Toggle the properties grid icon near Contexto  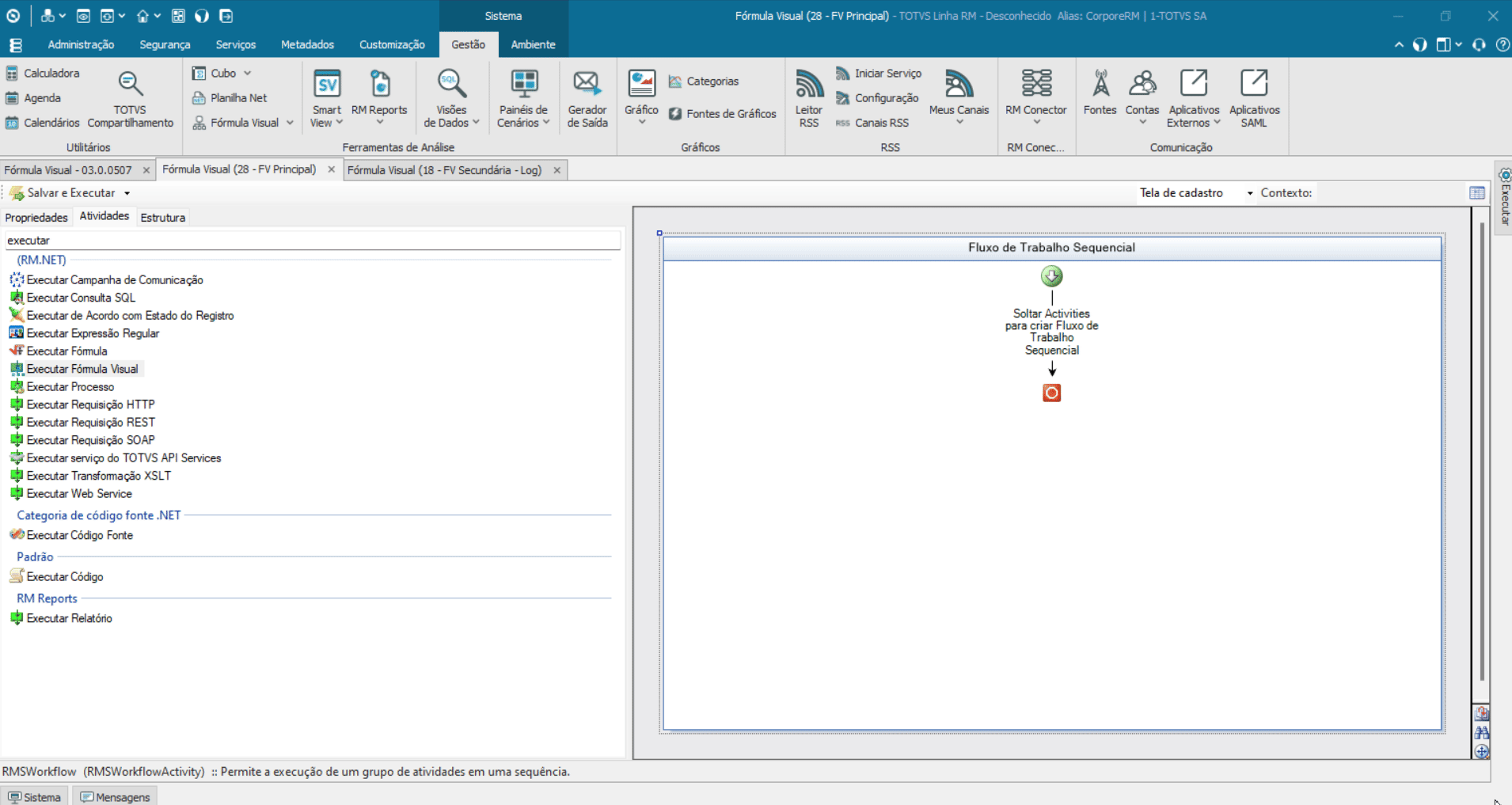(1477, 193)
